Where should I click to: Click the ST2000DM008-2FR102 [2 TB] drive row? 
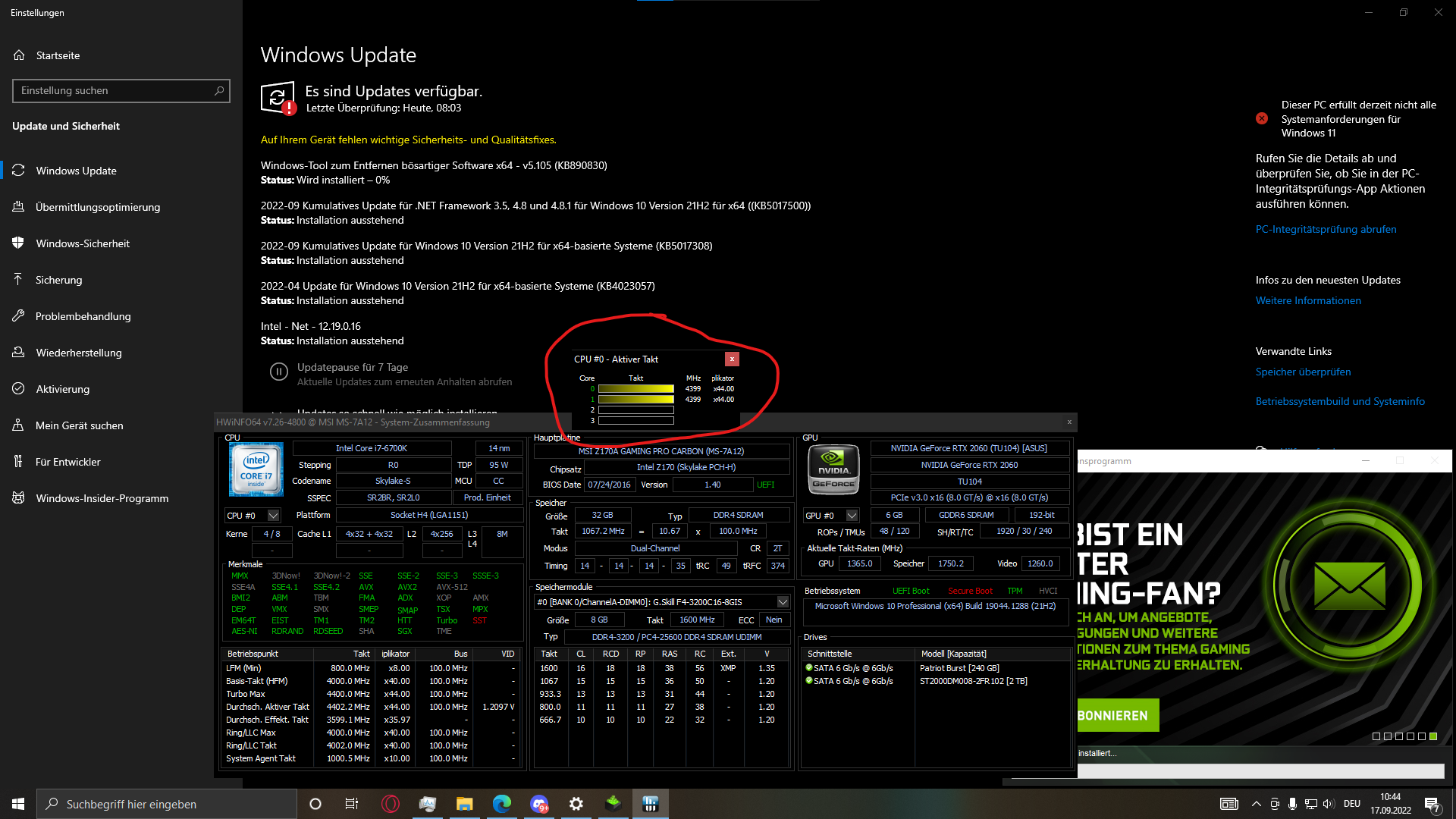(x=938, y=681)
